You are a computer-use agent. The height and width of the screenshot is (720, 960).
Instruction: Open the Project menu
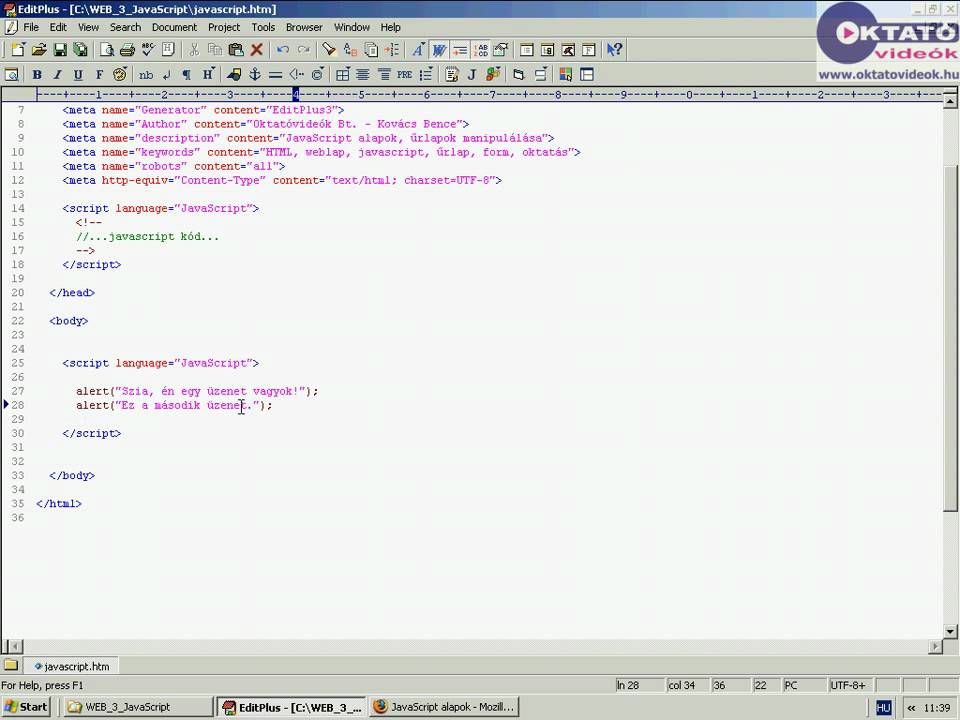[x=224, y=27]
